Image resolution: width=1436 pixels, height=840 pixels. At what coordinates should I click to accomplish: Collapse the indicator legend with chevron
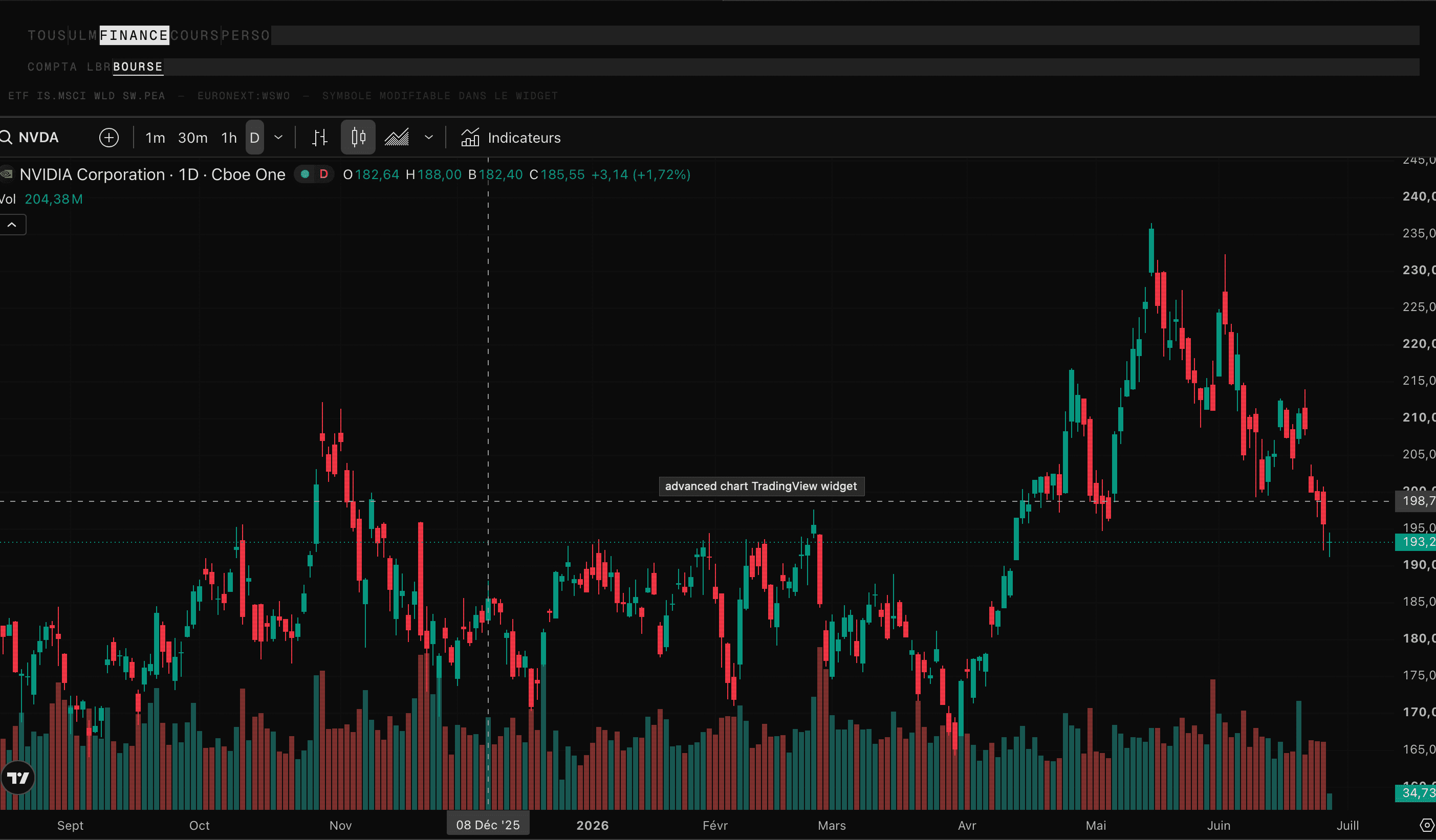click(12, 225)
